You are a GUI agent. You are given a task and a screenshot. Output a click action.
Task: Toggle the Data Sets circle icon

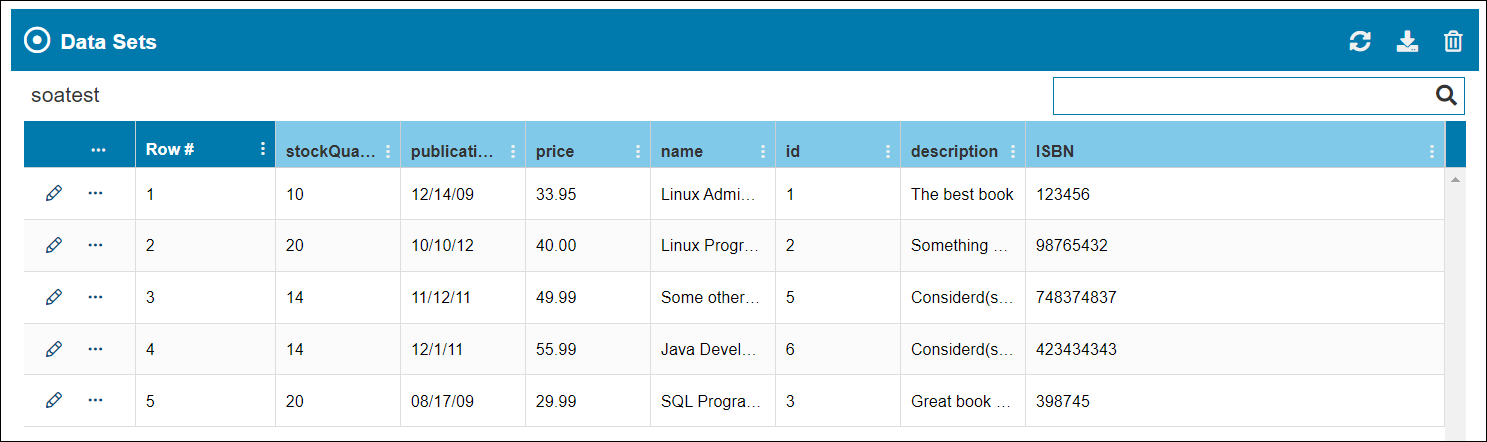coord(37,41)
